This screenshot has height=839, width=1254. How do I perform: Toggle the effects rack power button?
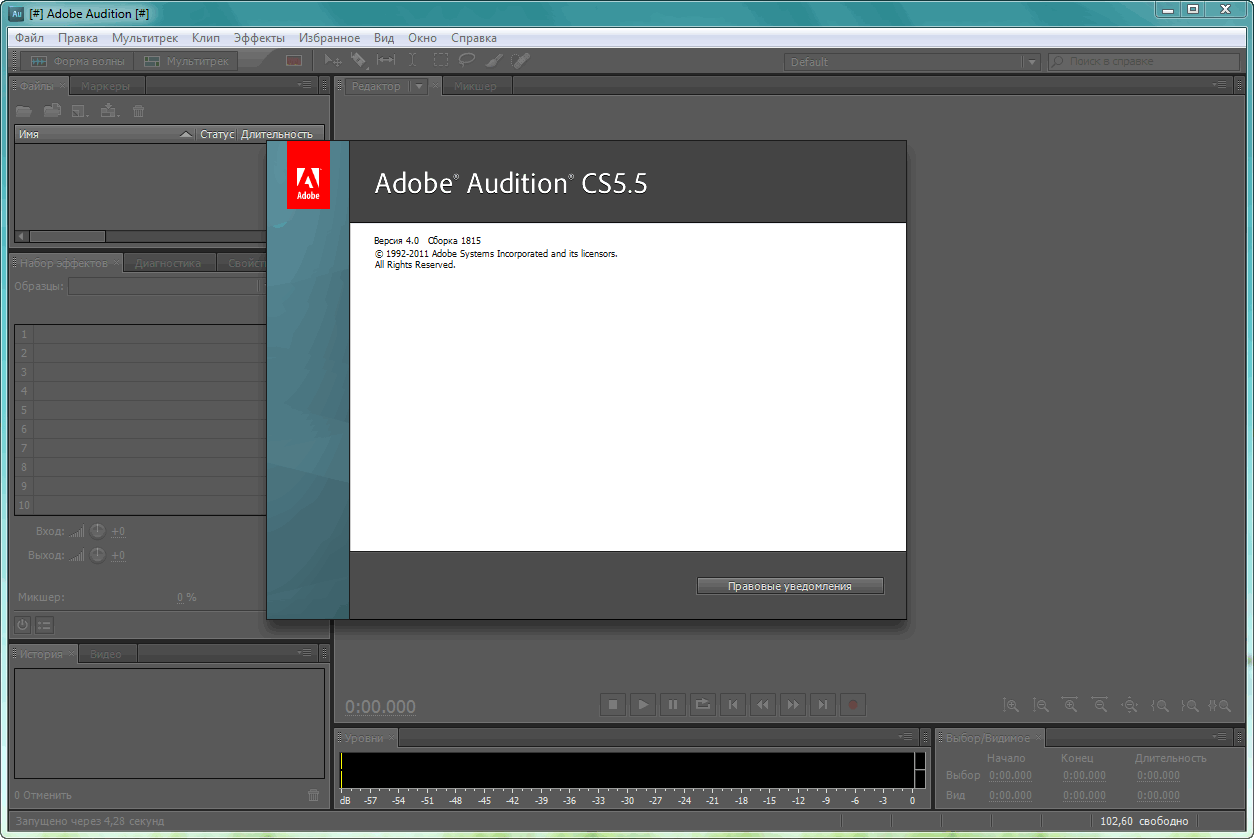pyautogui.click(x=23, y=625)
